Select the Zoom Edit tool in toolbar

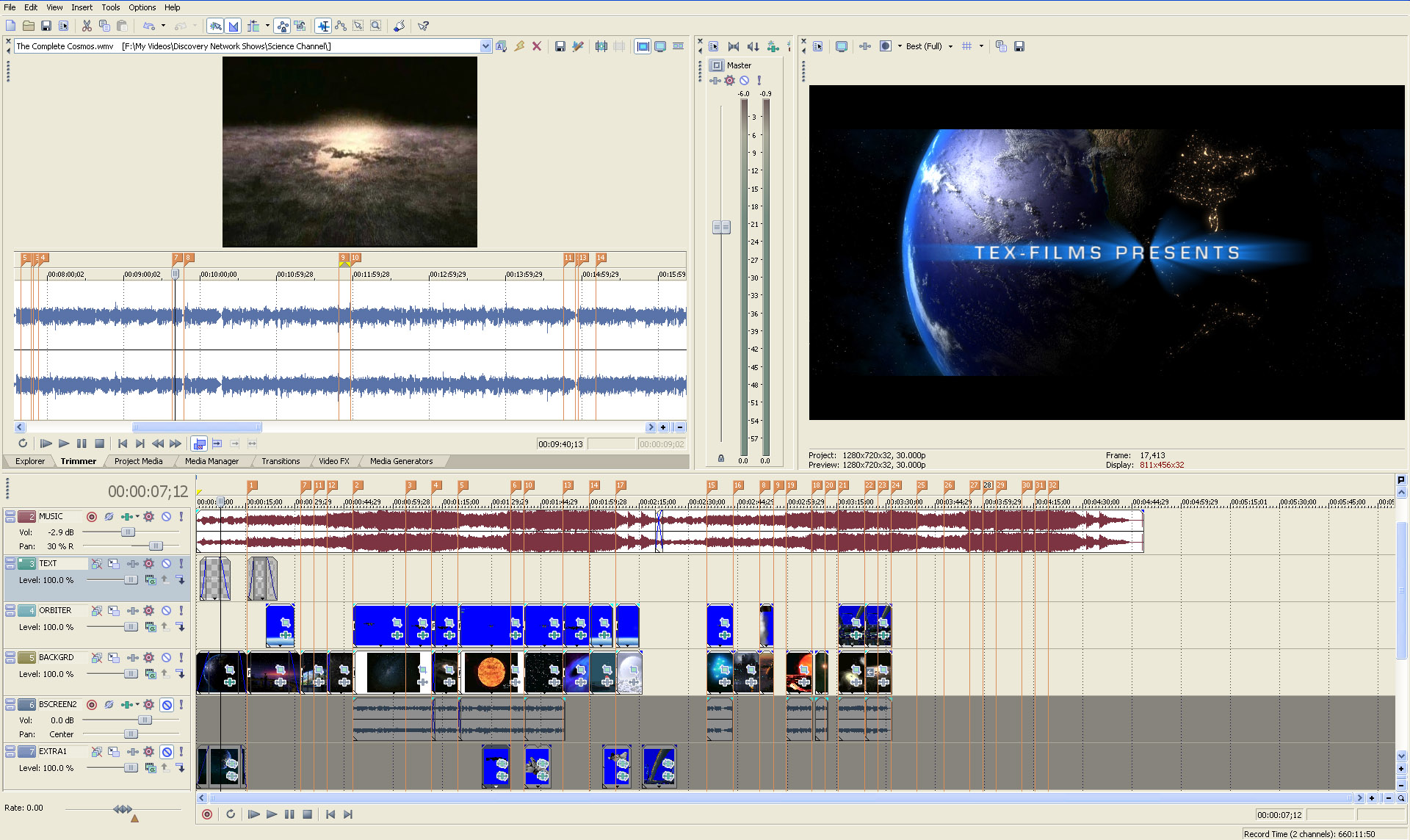pyautogui.click(x=376, y=26)
